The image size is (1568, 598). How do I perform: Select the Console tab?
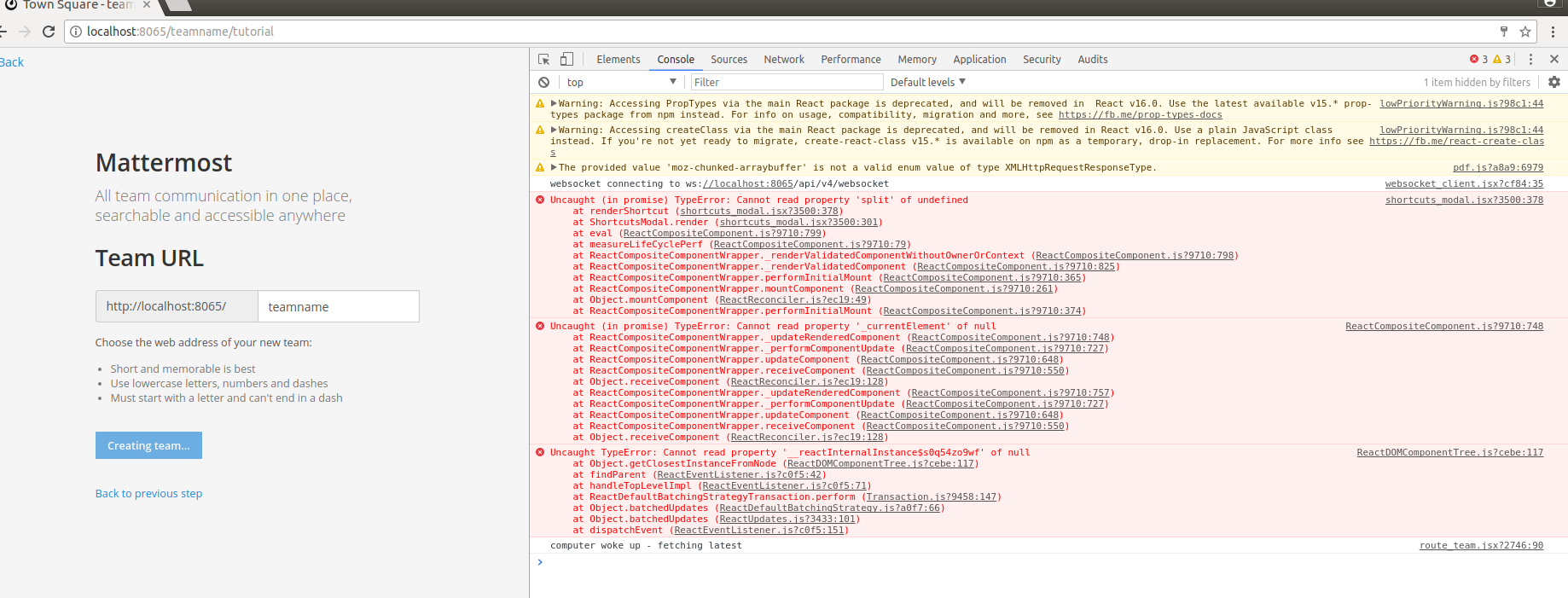676,59
